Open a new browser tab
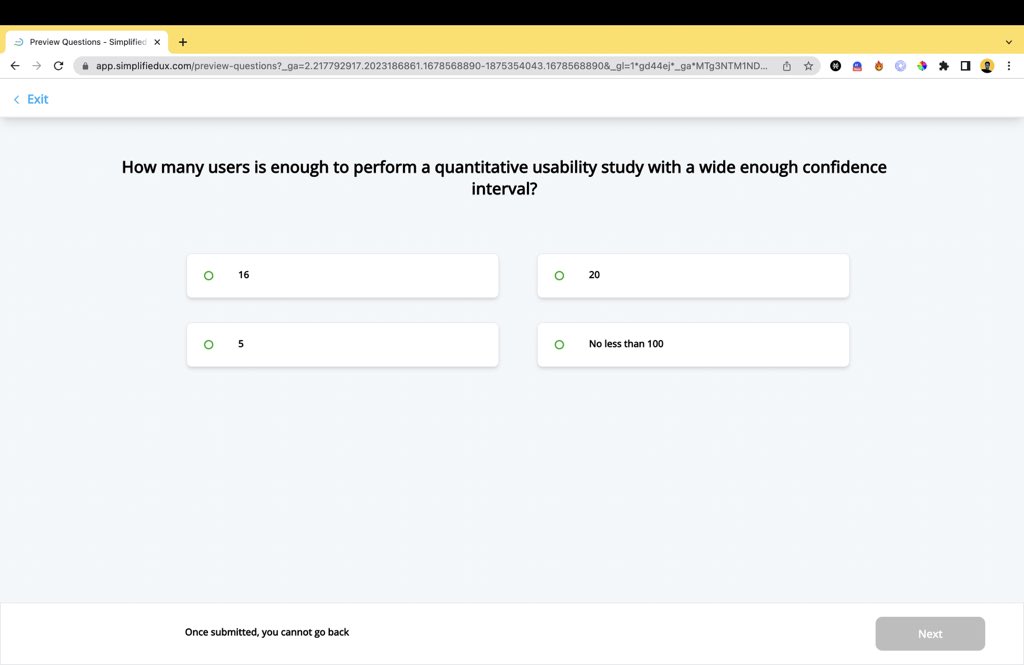The image size is (1024, 665). pos(182,41)
